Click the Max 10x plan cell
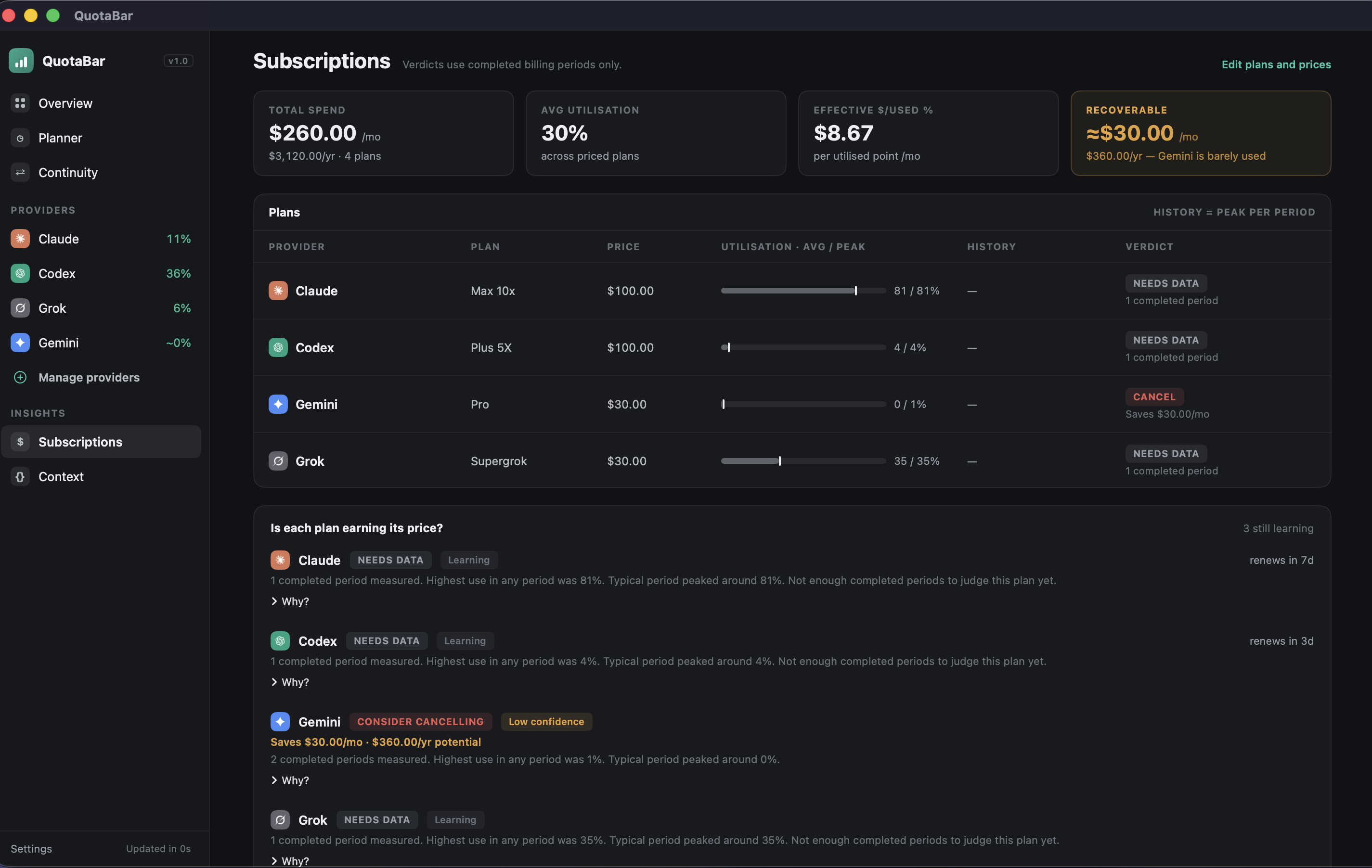The image size is (1372, 868). pyautogui.click(x=492, y=291)
